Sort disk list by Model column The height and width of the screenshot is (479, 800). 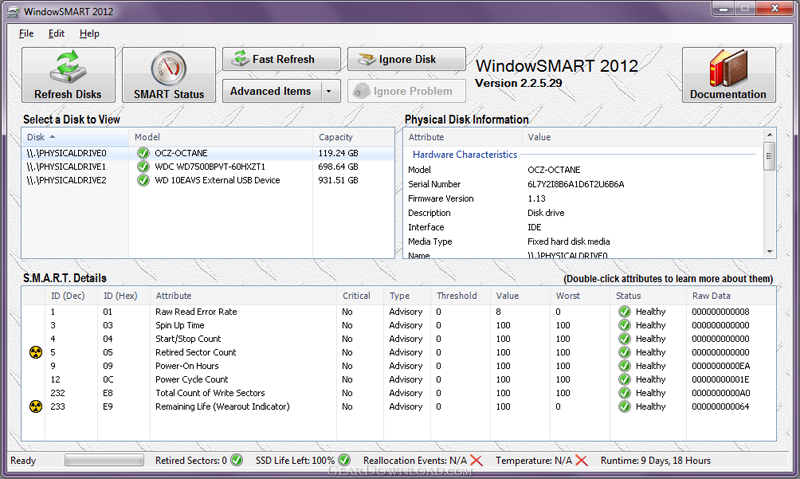[x=220, y=137]
